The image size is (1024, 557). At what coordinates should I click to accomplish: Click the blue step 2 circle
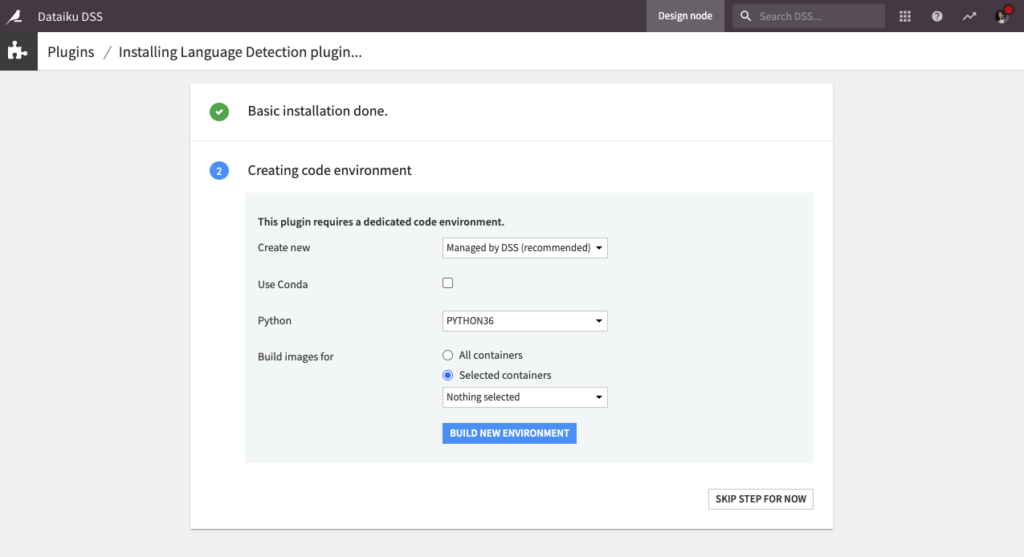219,171
